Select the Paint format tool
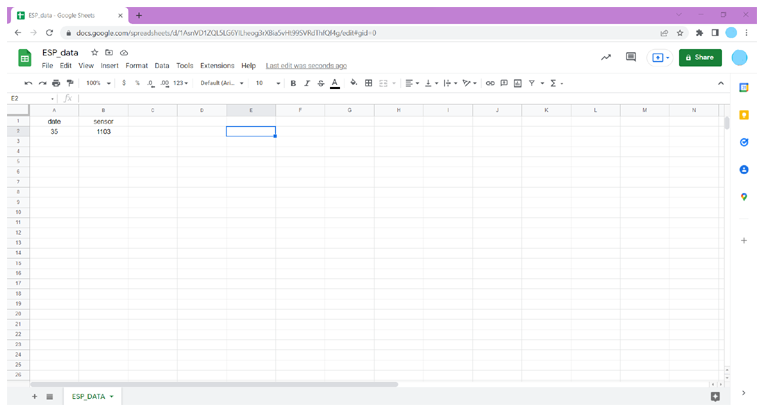Screen dimensions: 769x417 [x=70, y=83]
